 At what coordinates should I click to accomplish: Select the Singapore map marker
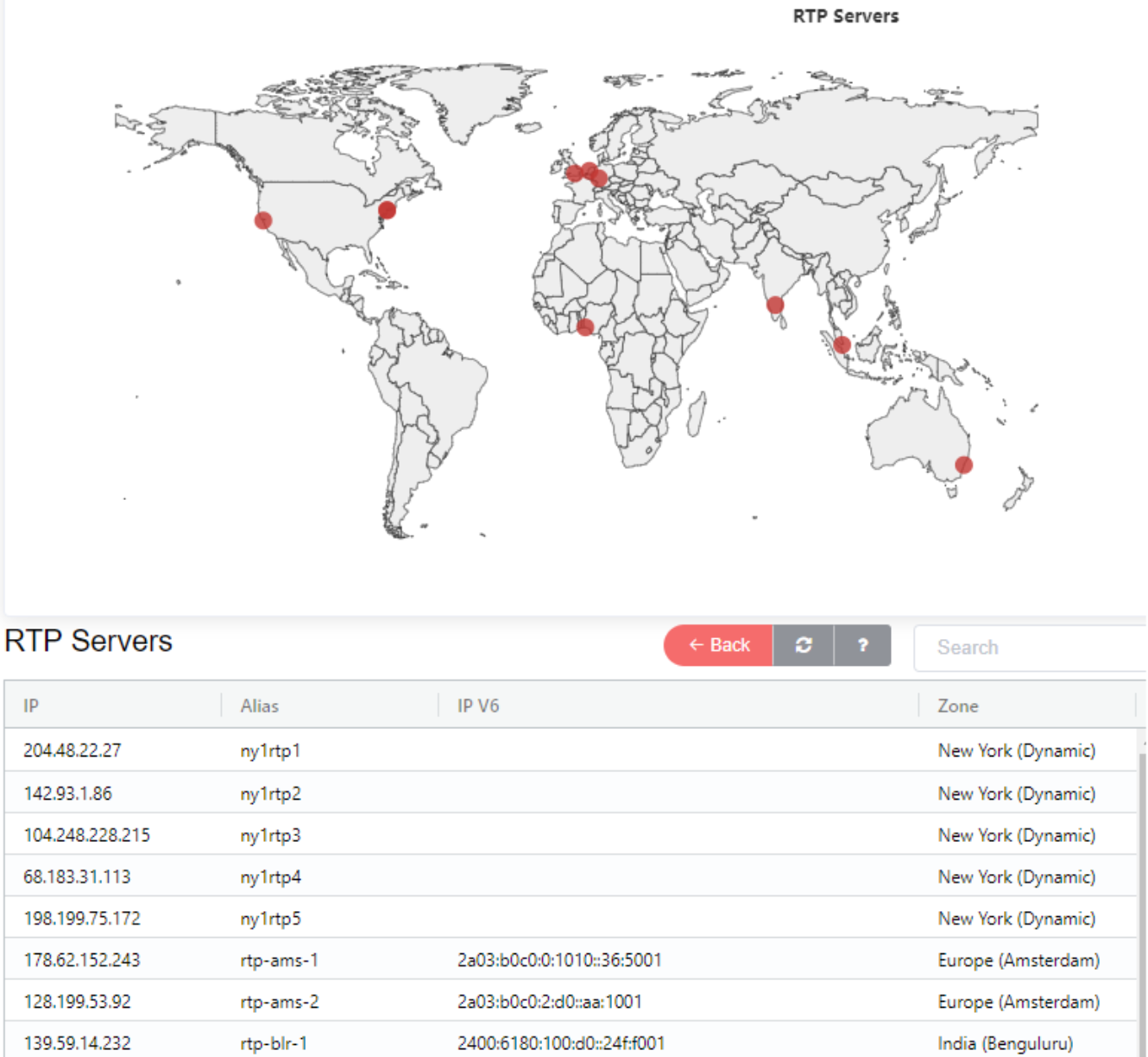coord(842,345)
